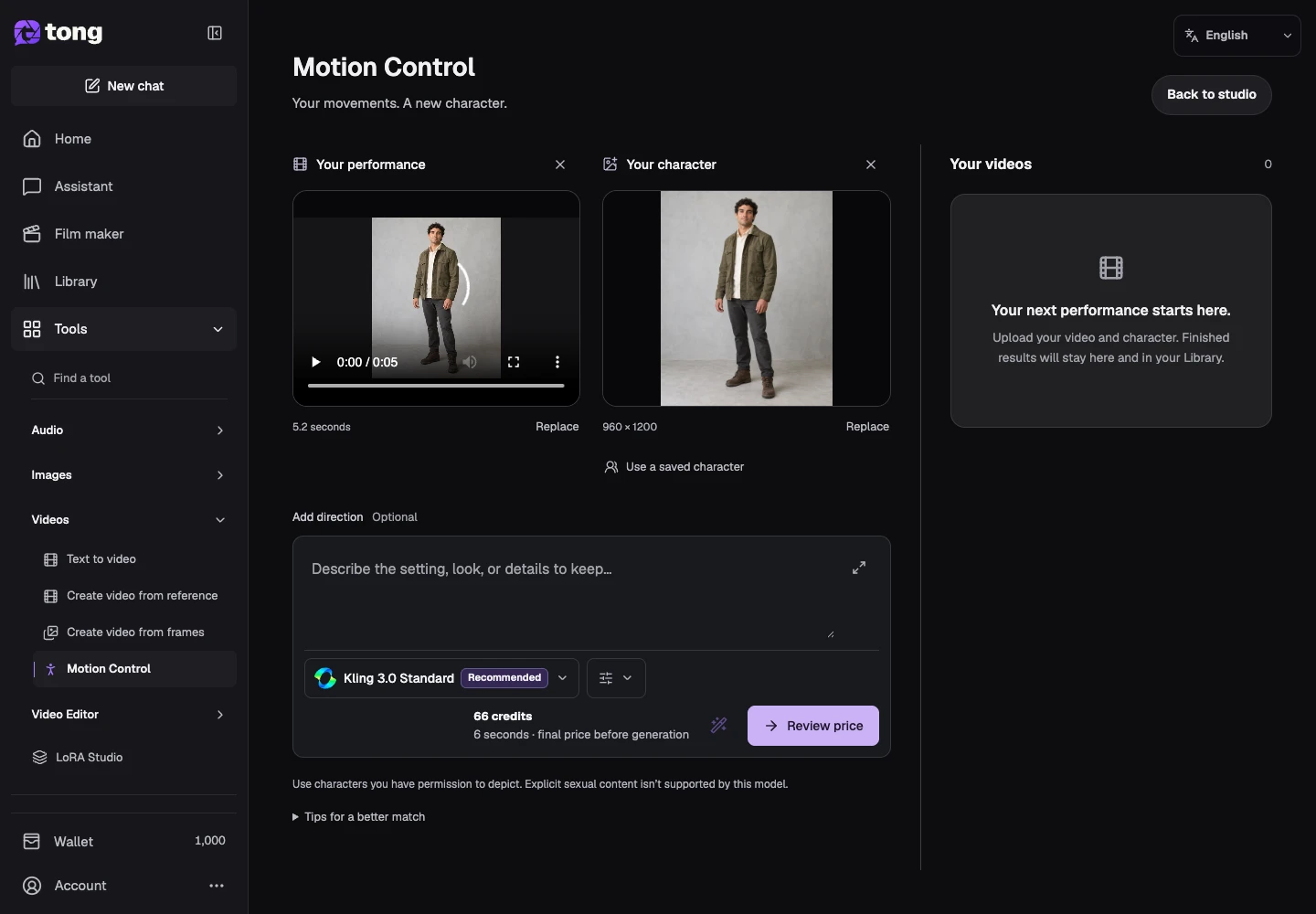The image size is (1316, 914).
Task: Click the magic wand enhance prompt icon
Action: pyautogui.click(x=719, y=726)
